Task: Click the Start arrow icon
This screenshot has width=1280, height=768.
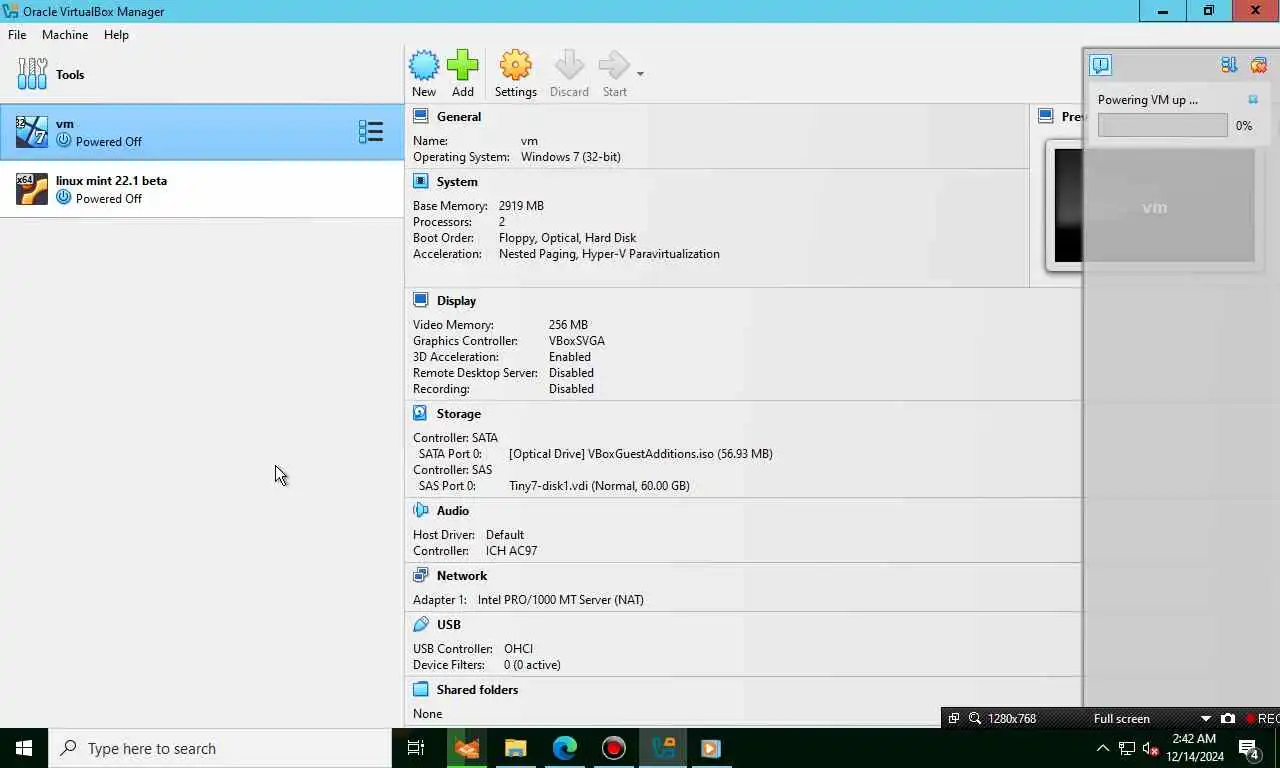Action: click(x=614, y=66)
